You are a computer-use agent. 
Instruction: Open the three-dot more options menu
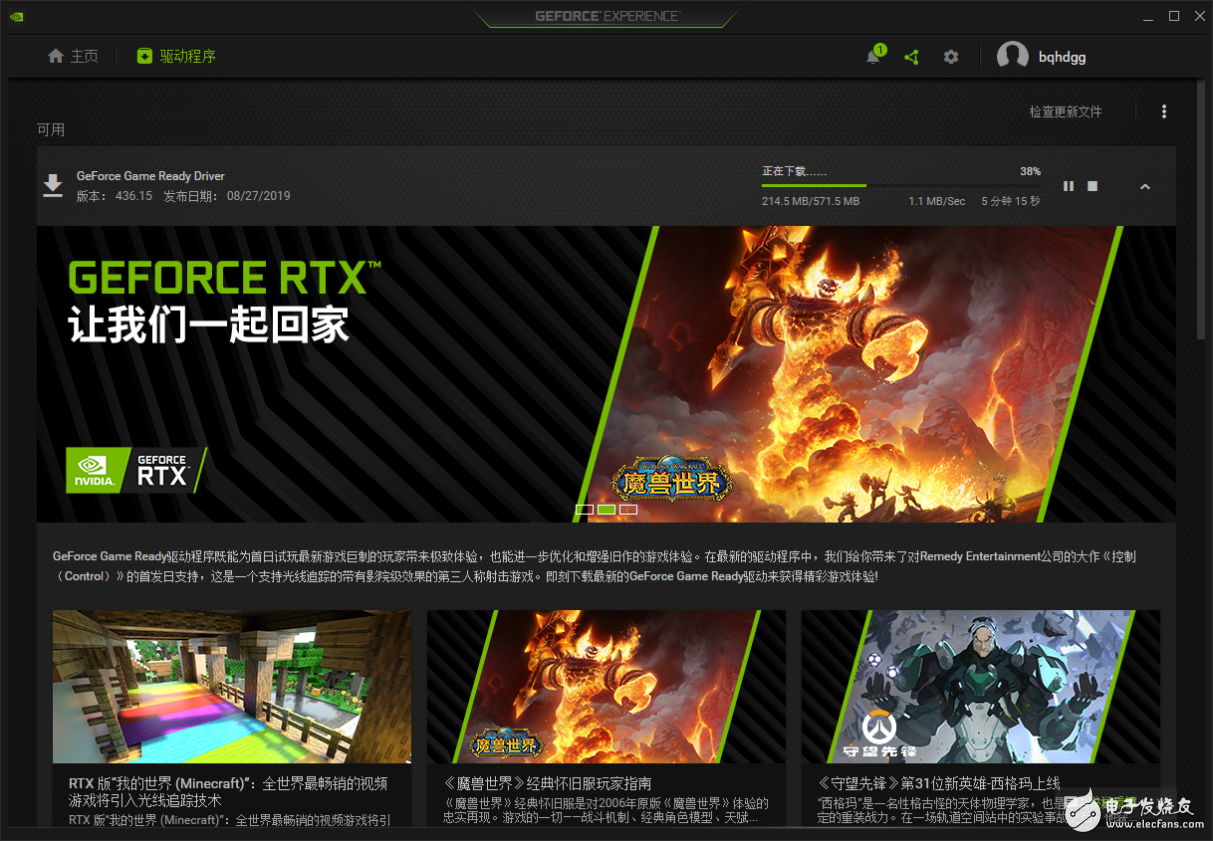click(1164, 112)
